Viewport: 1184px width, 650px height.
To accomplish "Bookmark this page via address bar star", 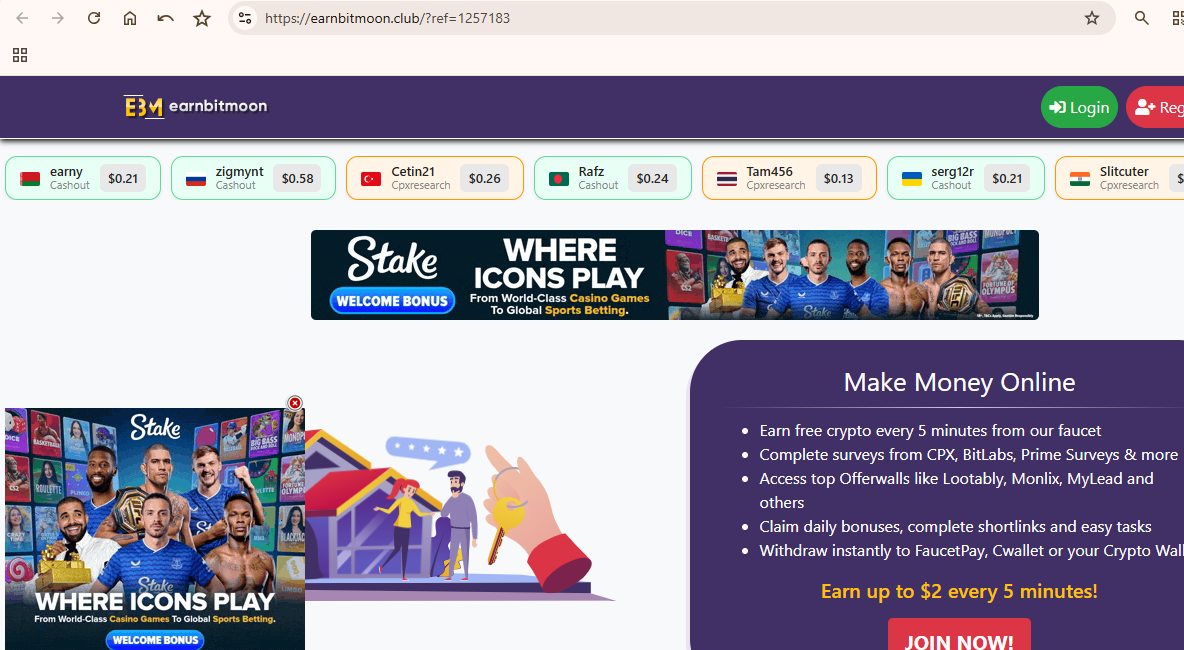I will (1092, 18).
